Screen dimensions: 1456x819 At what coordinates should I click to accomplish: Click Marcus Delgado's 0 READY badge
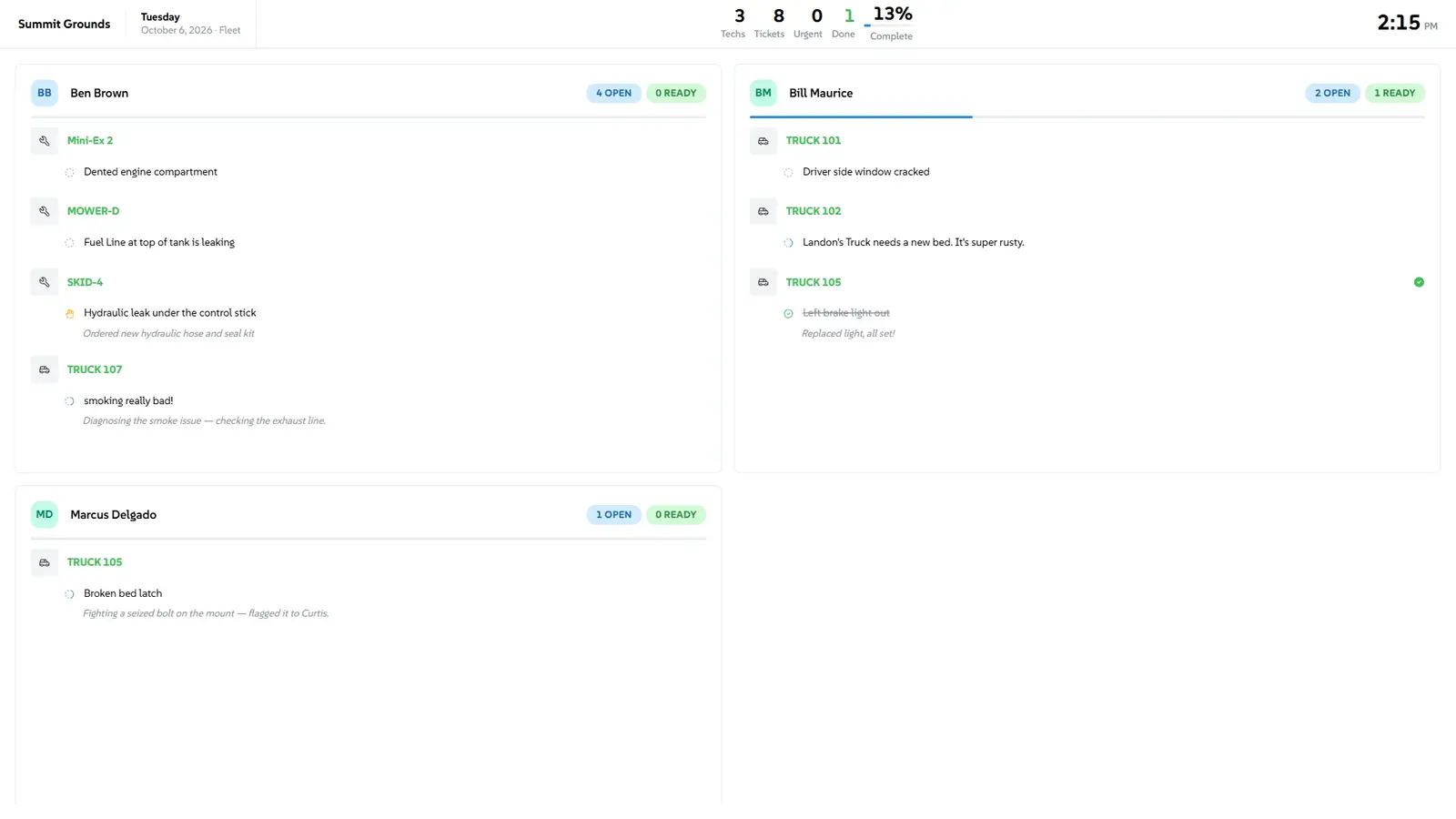point(676,514)
